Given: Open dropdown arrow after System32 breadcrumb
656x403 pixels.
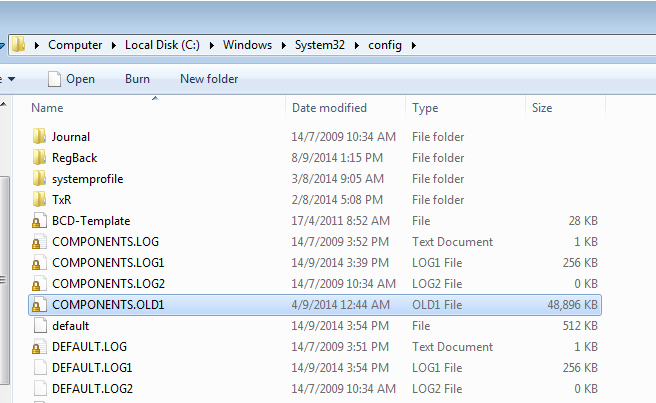Looking at the screenshot, I should click(x=356, y=45).
